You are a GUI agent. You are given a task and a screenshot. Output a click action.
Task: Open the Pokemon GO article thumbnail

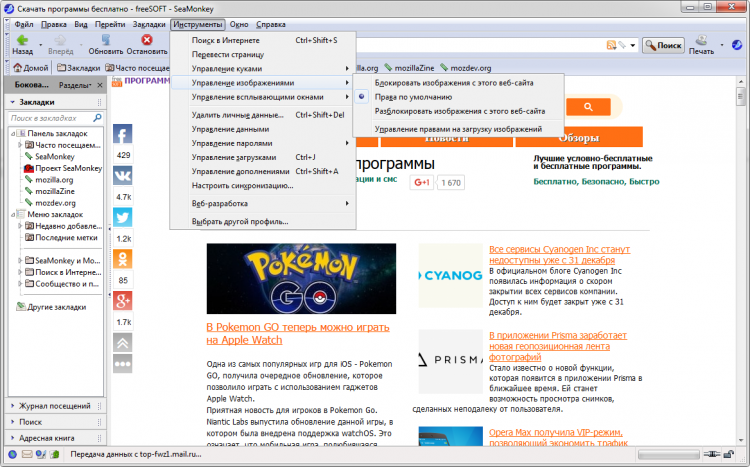click(x=301, y=278)
